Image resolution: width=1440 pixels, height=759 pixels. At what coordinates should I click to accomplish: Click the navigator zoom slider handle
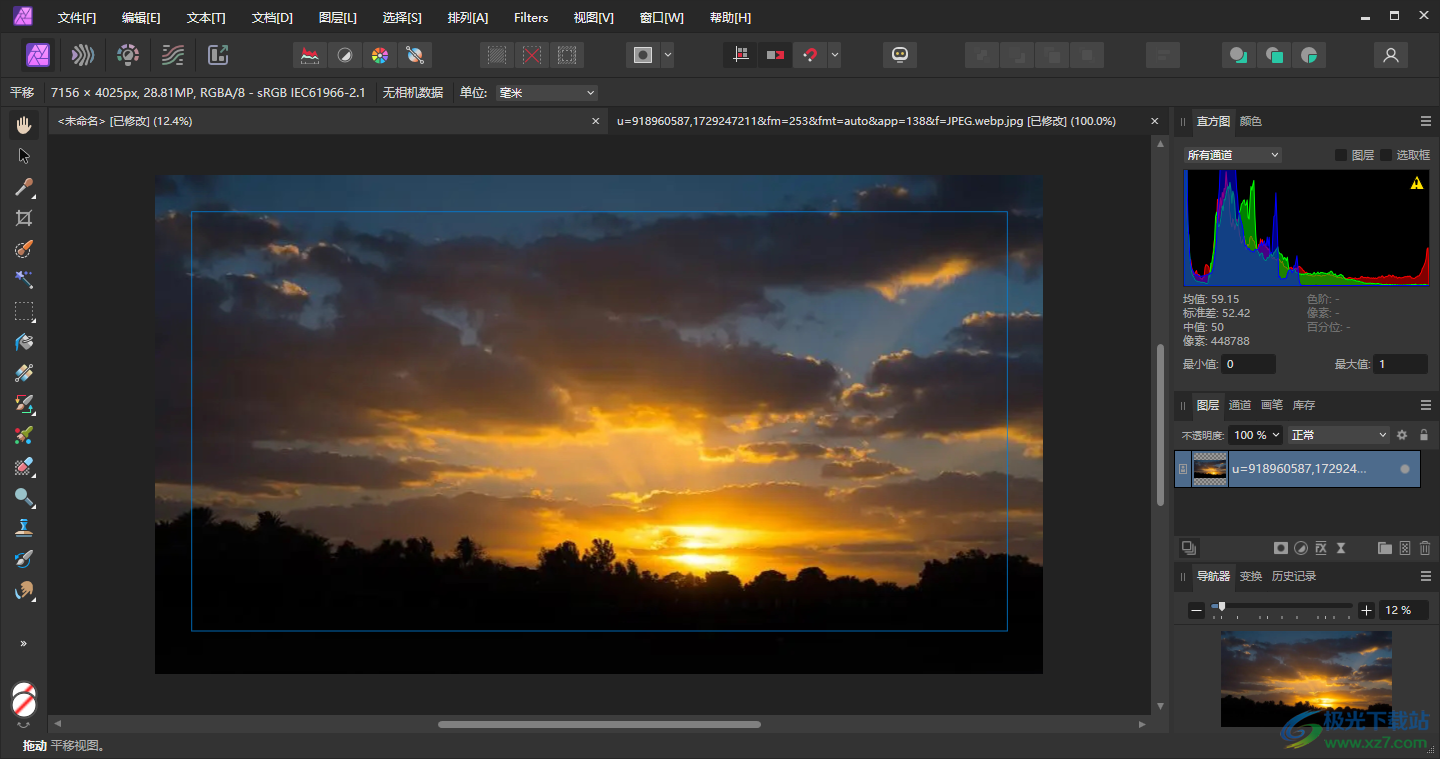[x=1221, y=607]
